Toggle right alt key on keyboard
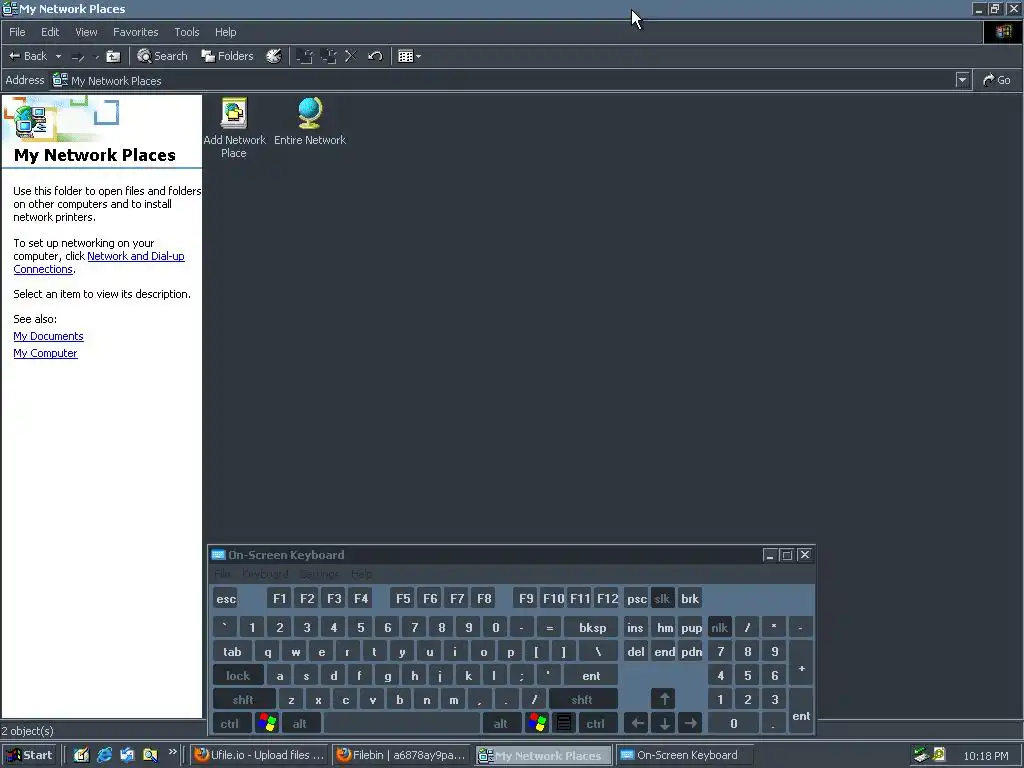1024x768 pixels. [501, 723]
